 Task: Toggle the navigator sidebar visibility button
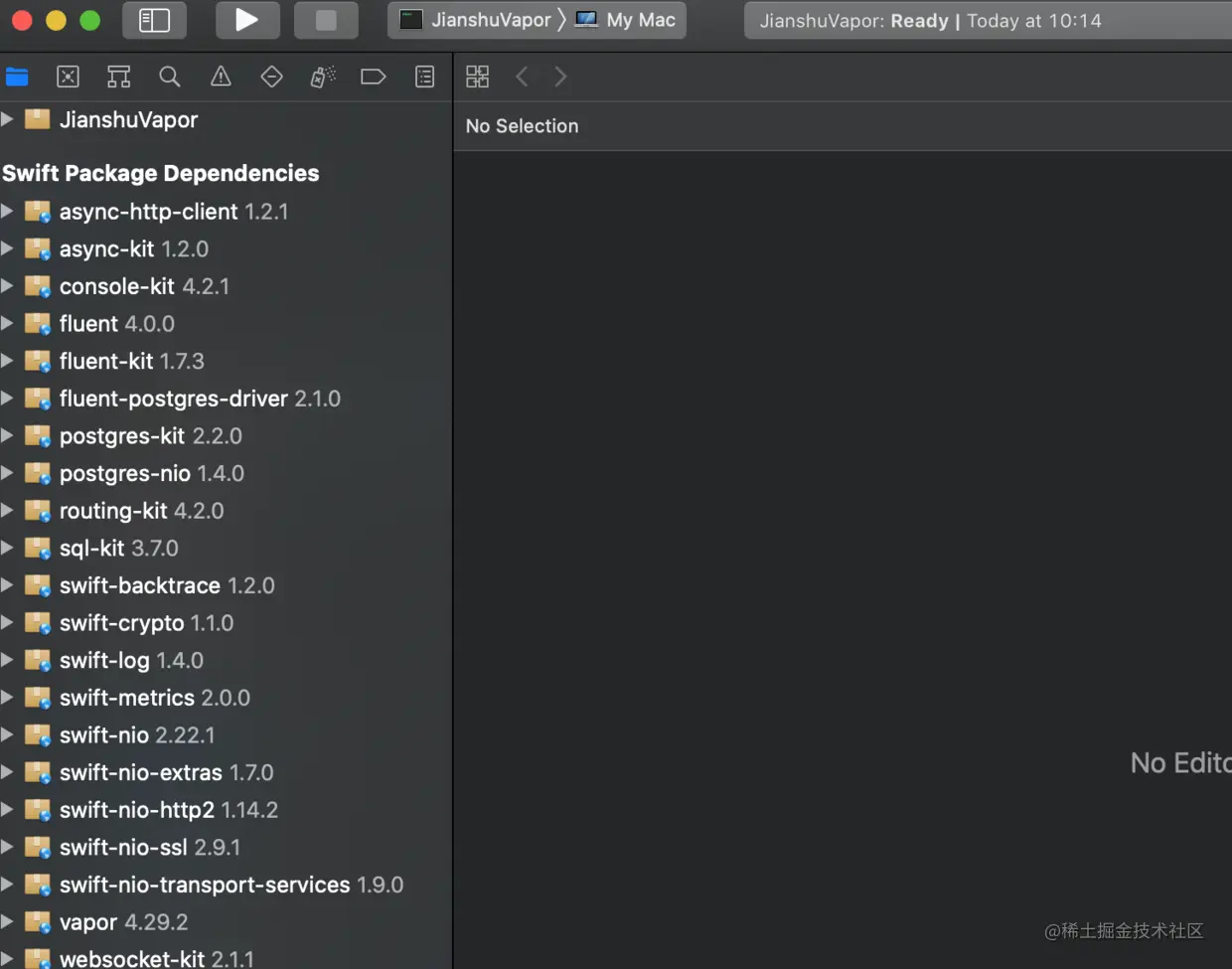pos(154,20)
